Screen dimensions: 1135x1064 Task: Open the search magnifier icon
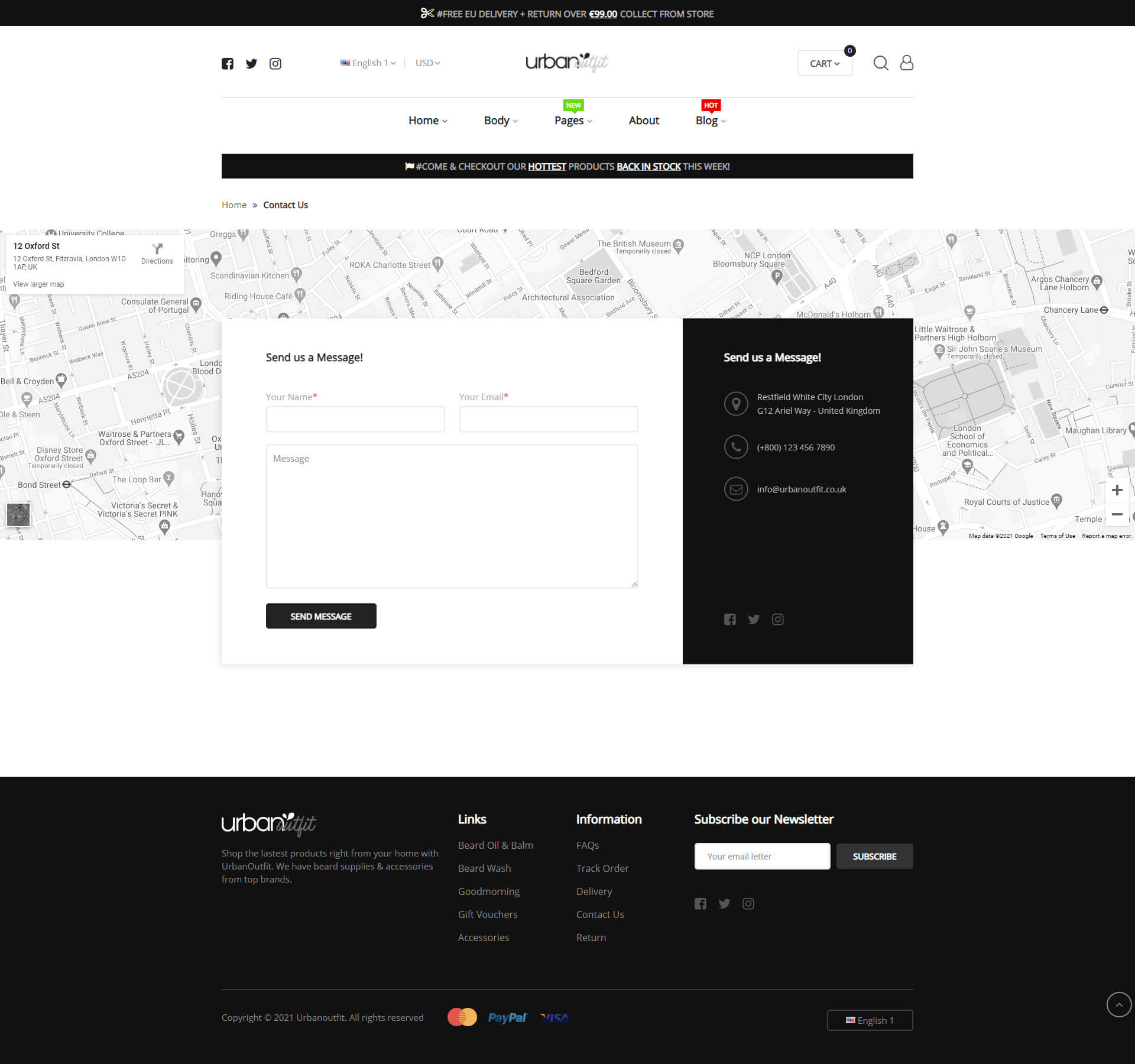click(881, 63)
